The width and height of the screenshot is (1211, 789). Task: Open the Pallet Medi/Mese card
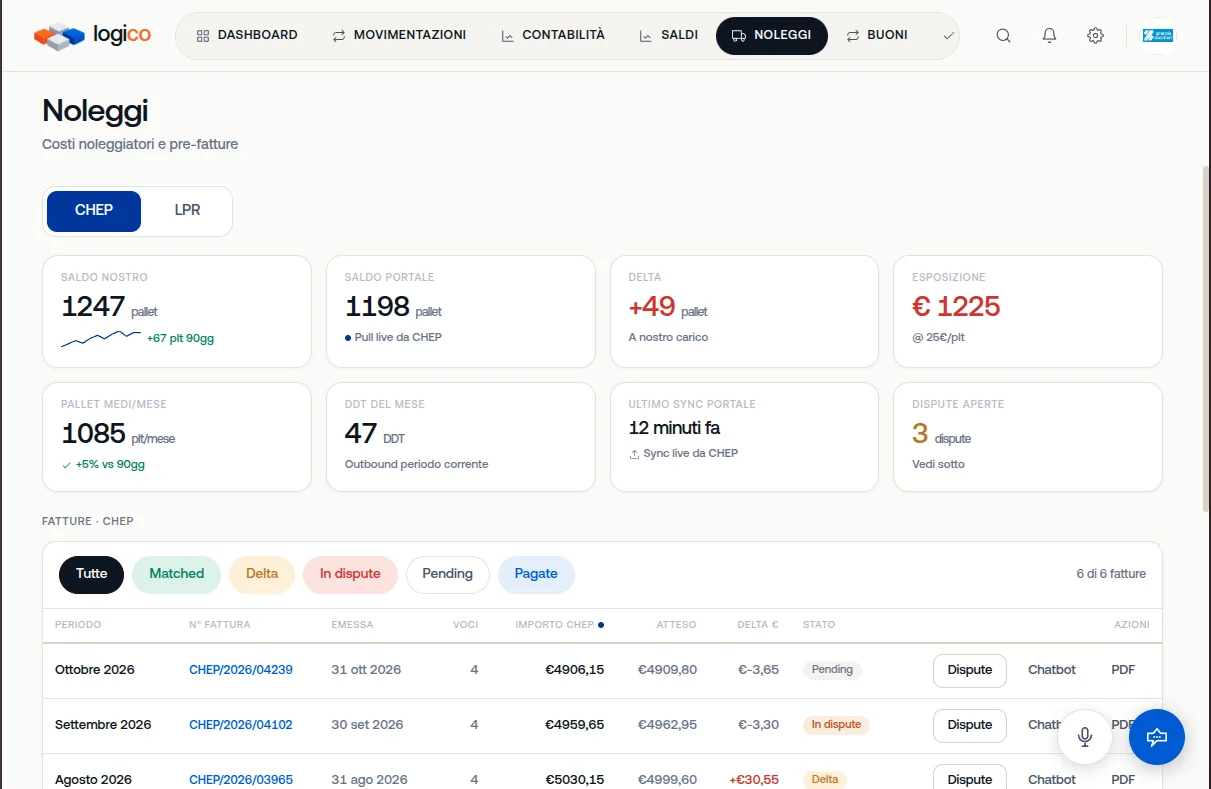177,437
